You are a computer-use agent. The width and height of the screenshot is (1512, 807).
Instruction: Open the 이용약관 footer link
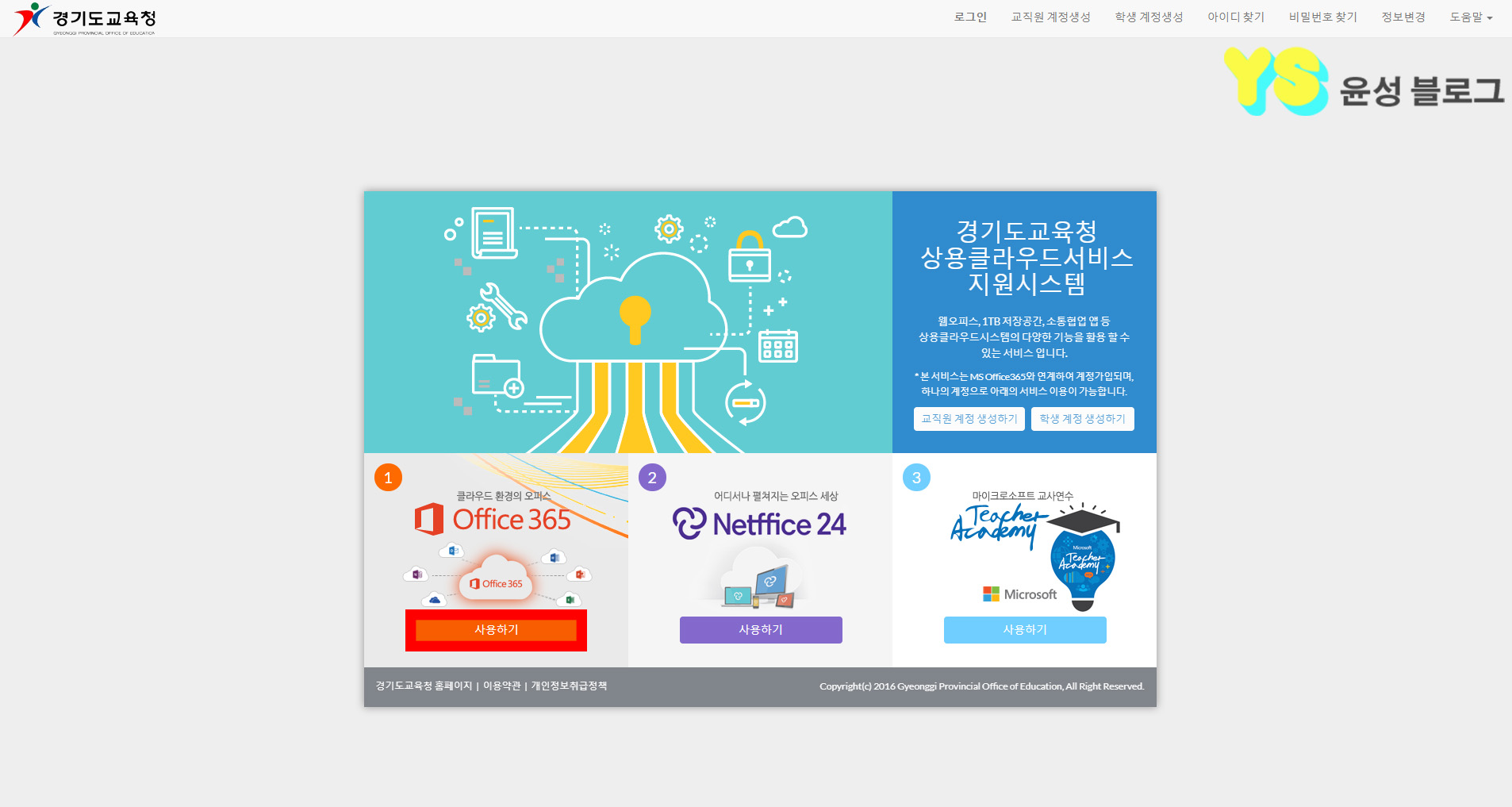(x=502, y=686)
